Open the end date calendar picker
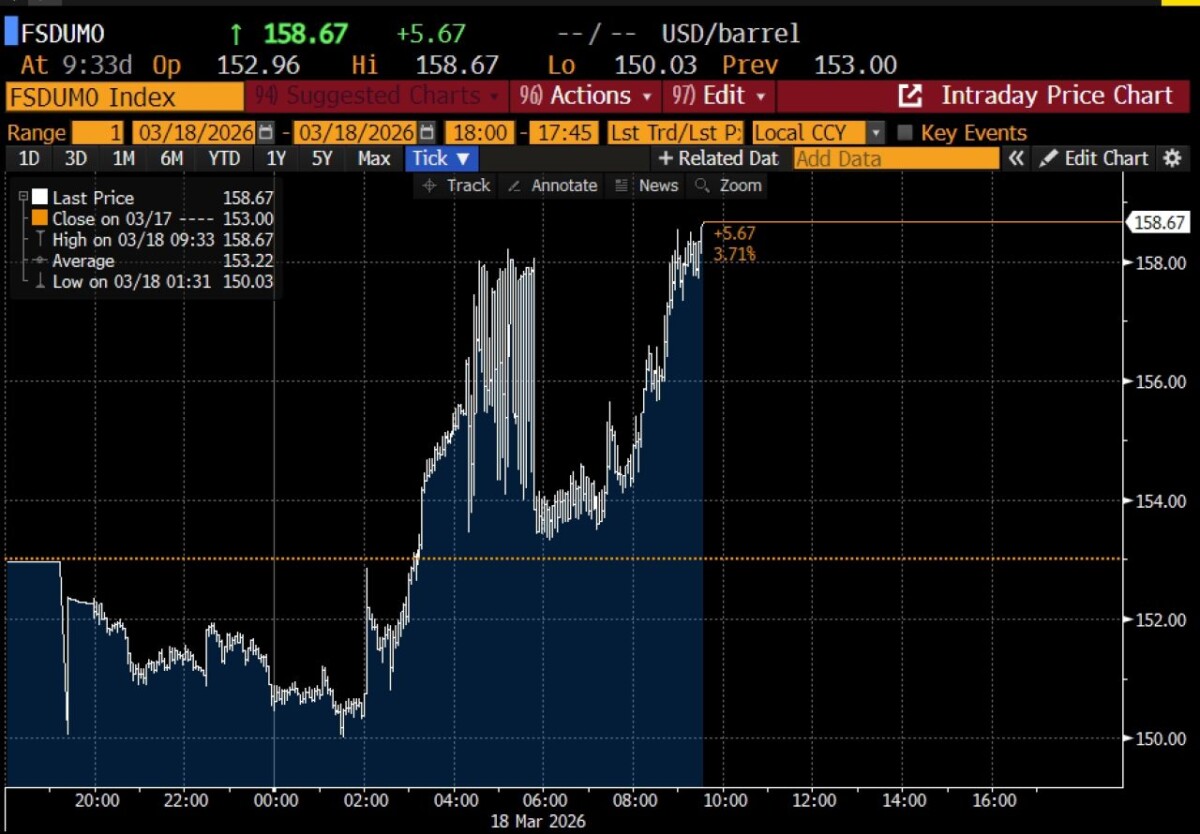This screenshot has height=834, width=1200. point(427,133)
